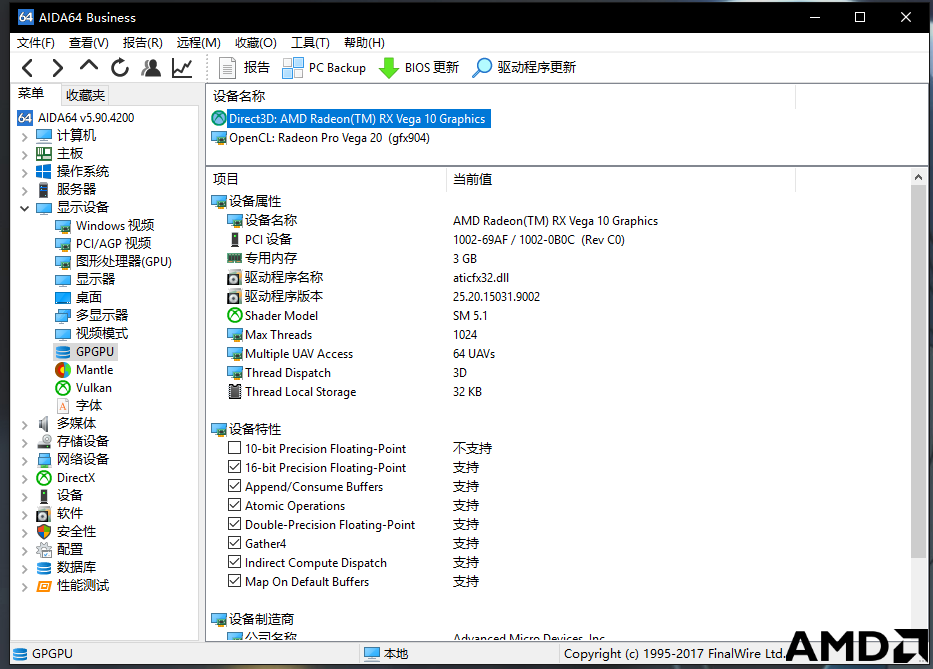Viewport: 933px width, 669px height.
Task: Start BIOS 更新 with the green arrow
Action: (419, 68)
